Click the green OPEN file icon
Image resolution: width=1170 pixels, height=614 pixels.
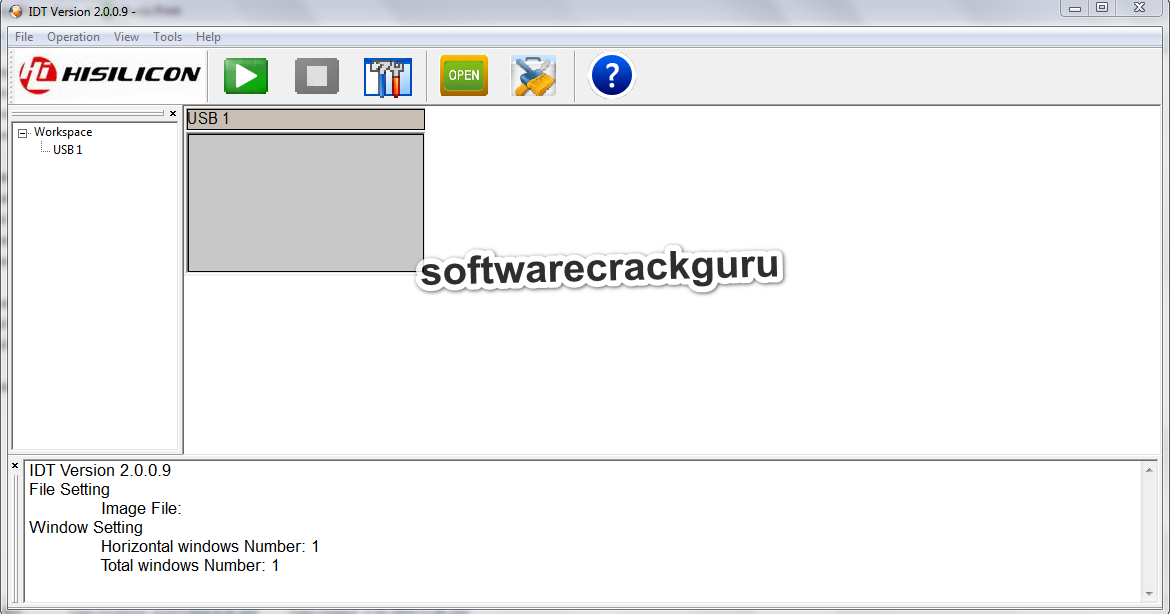tap(464, 75)
